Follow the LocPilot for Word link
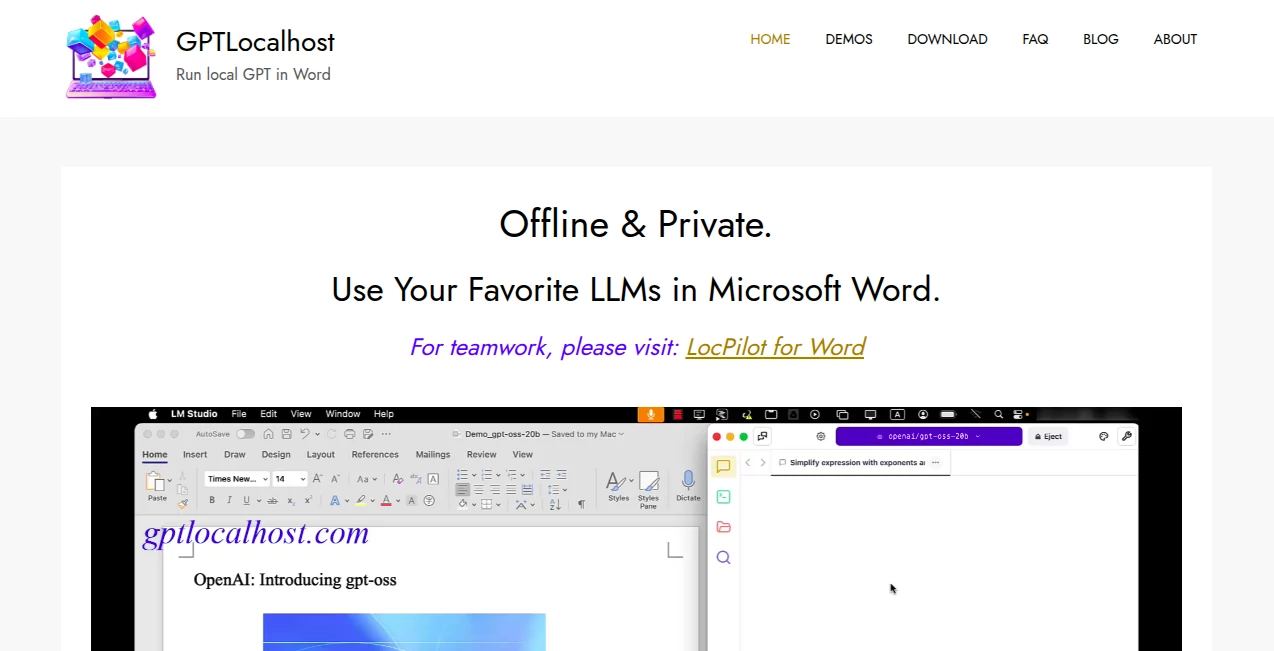The width and height of the screenshot is (1274, 651). tap(775, 347)
